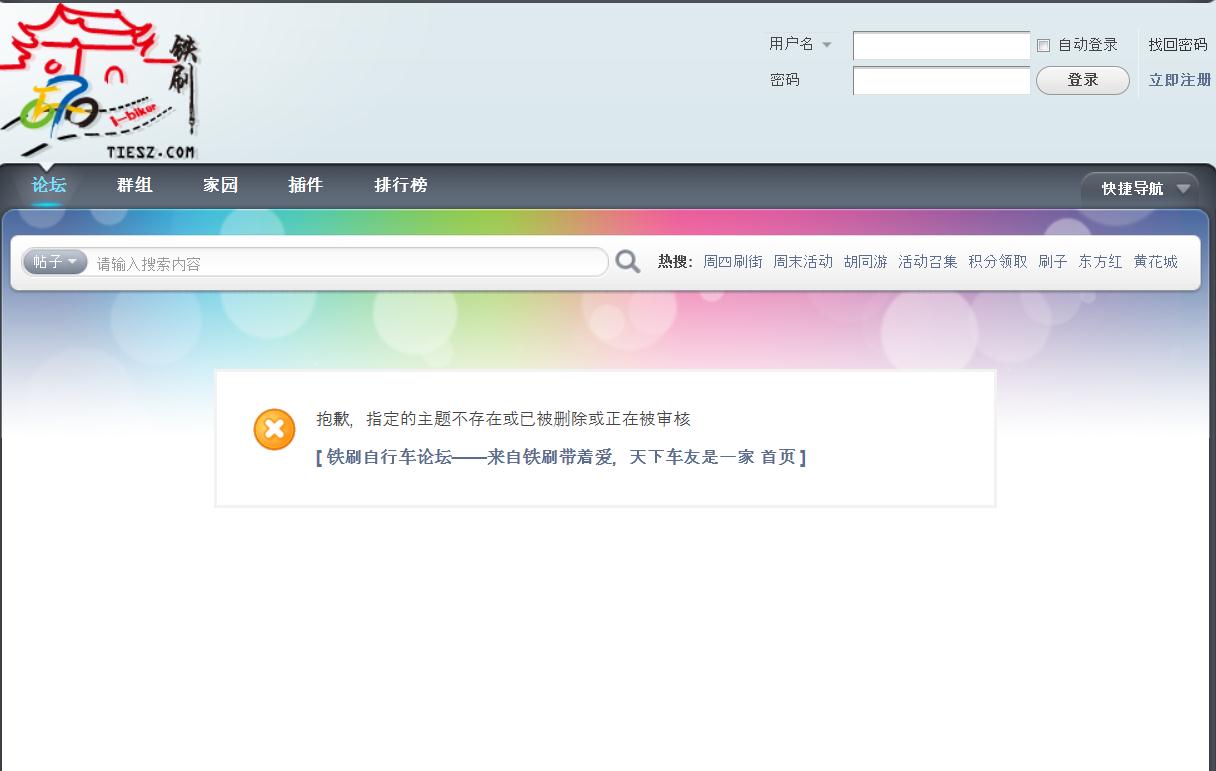Click the orange error cross icon

274,429
